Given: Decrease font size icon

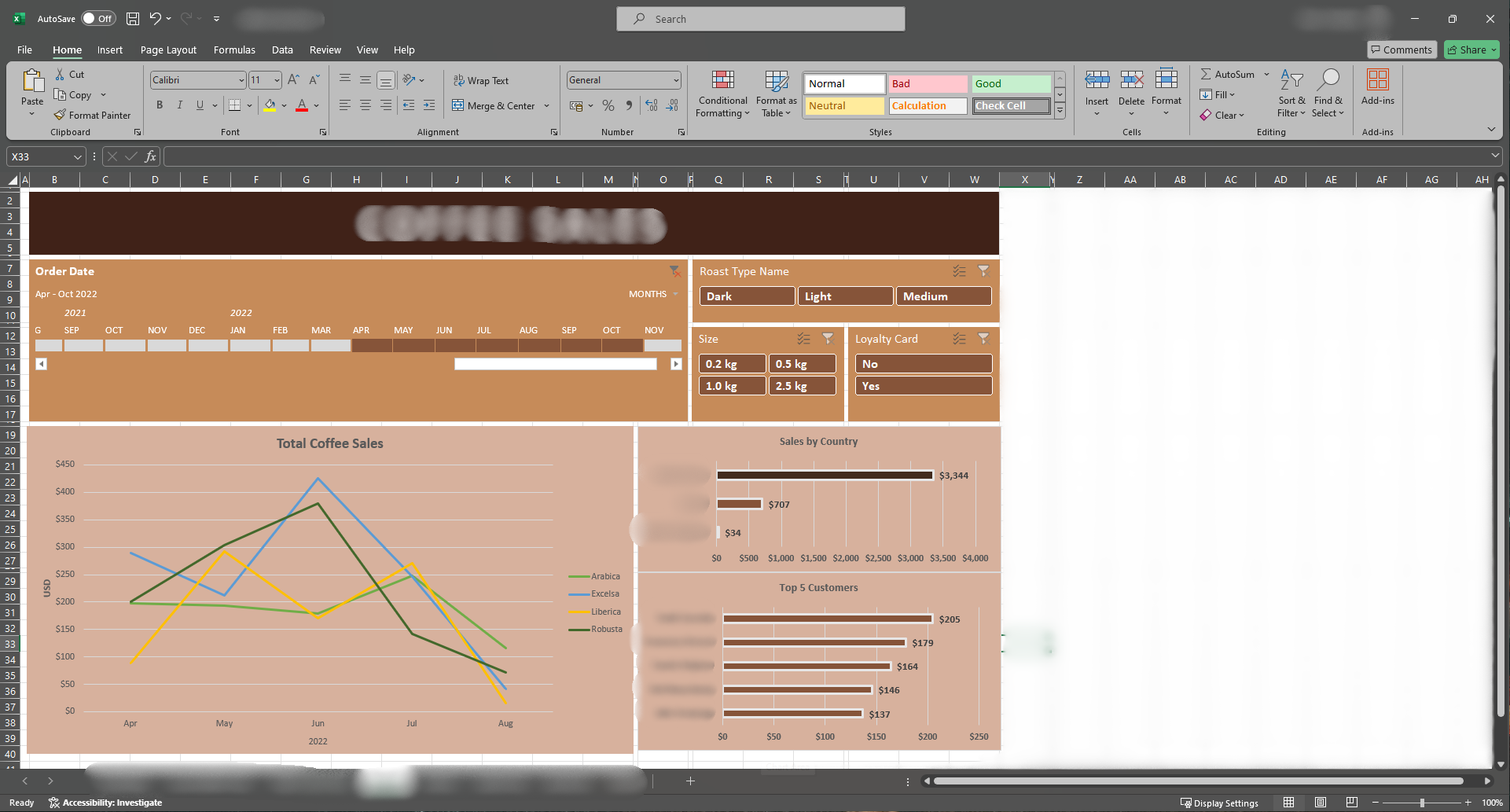Looking at the screenshot, I should click(x=314, y=79).
